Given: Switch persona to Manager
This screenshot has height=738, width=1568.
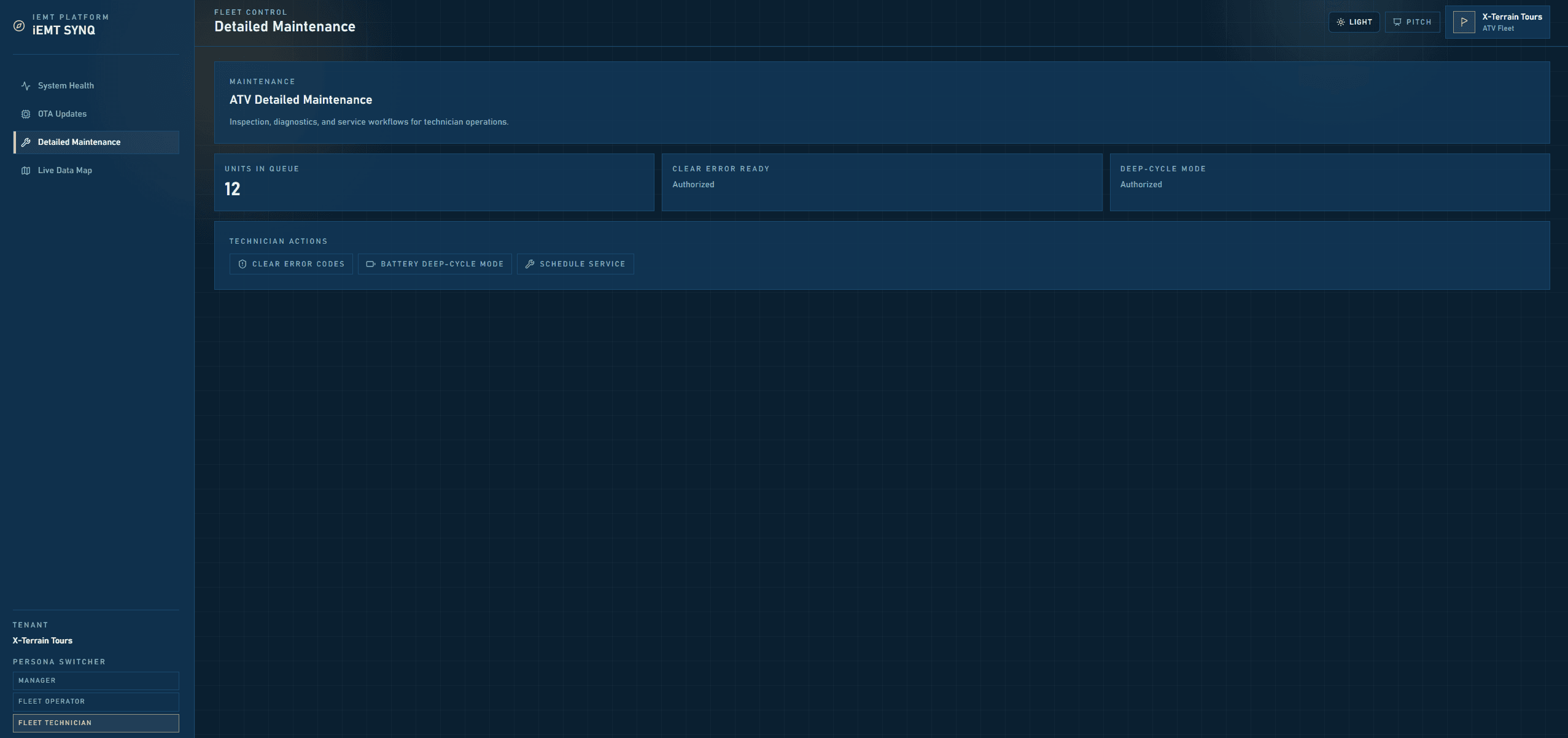Looking at the screenshot, I should pyautogui.click(x=96, y=680).
